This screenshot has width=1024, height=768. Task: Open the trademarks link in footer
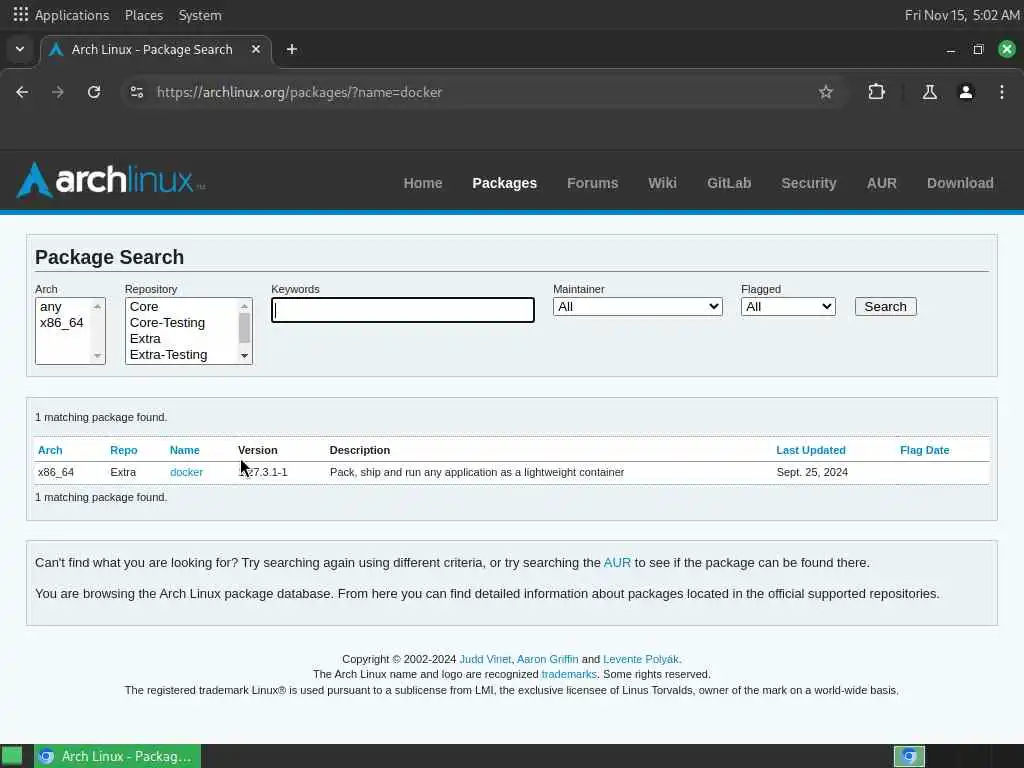tap(569, 675)
